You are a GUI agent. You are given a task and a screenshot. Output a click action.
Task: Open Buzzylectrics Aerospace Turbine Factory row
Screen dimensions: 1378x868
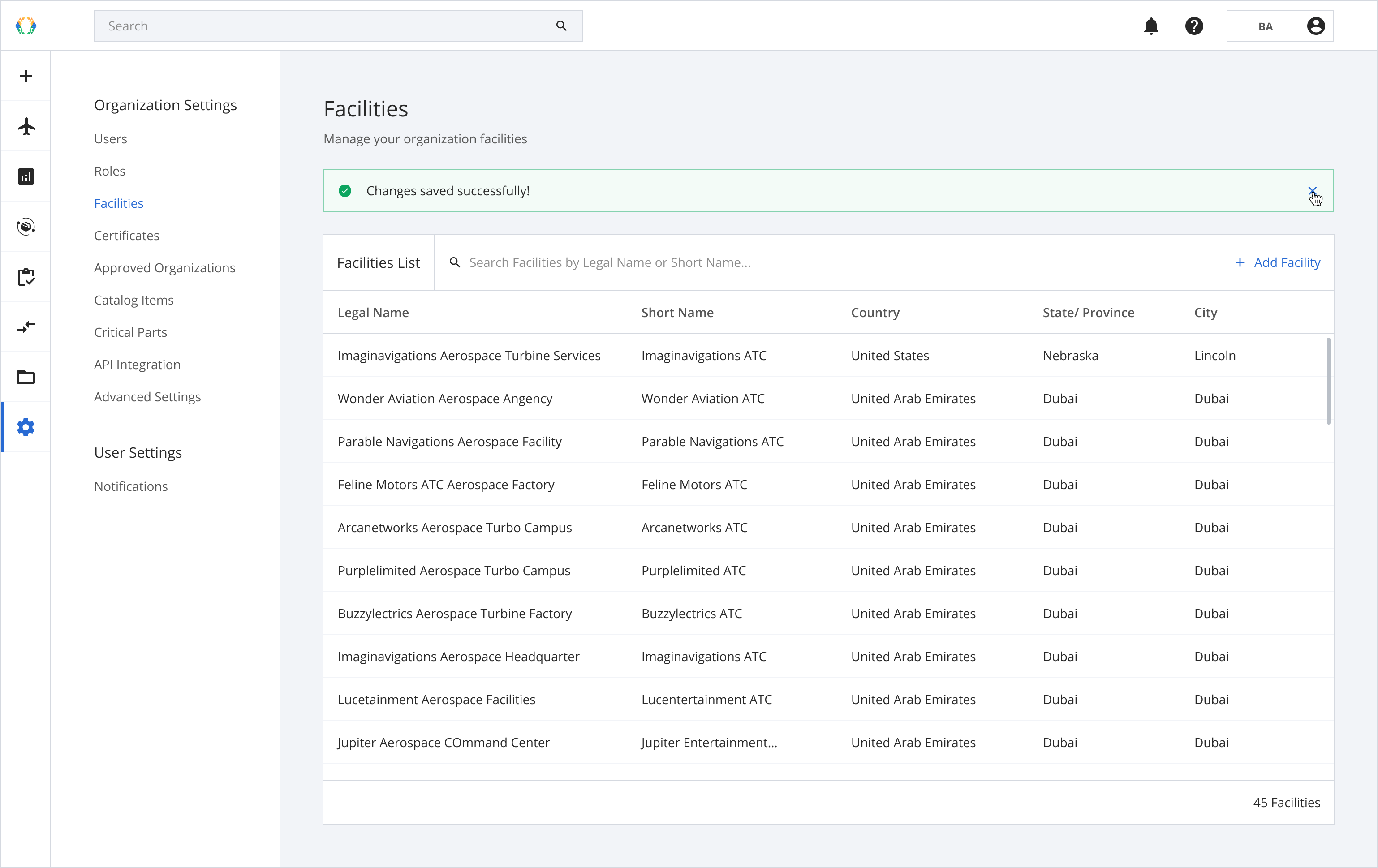click(x=829, y=614)
